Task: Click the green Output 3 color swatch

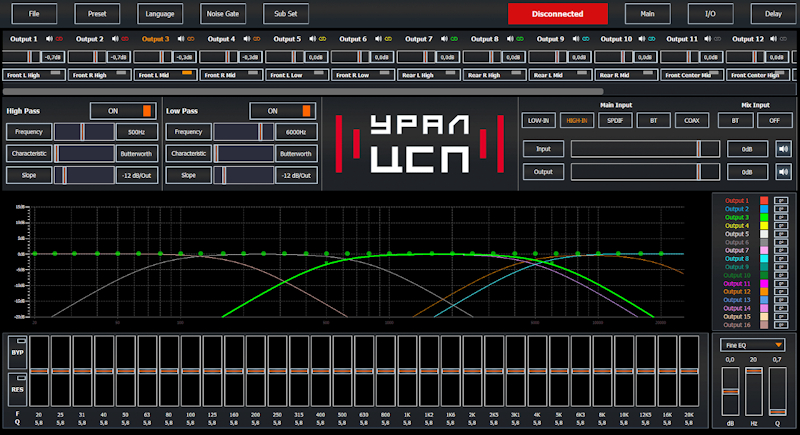Action: coord(764,217)
